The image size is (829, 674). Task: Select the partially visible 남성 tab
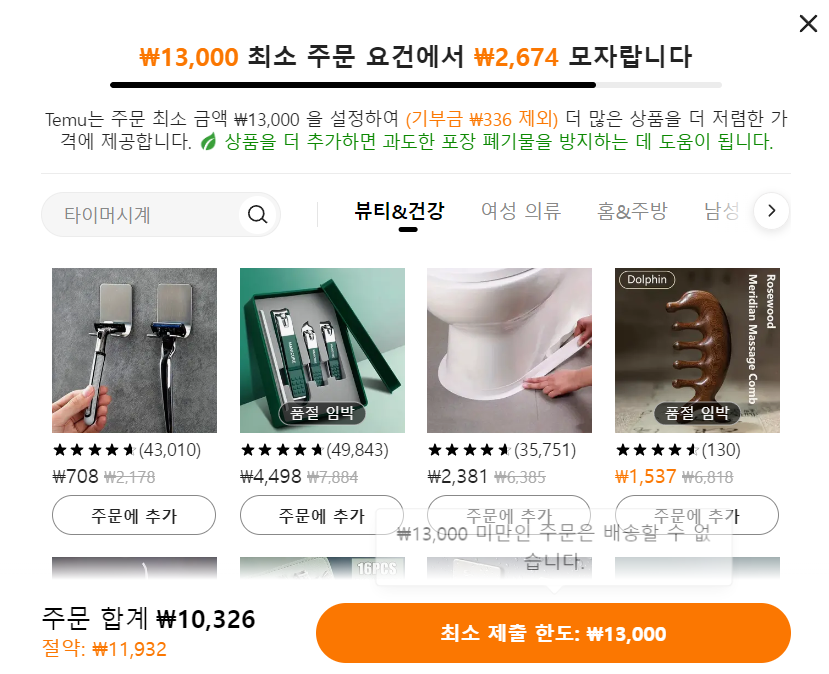click(x=722, y=211)
